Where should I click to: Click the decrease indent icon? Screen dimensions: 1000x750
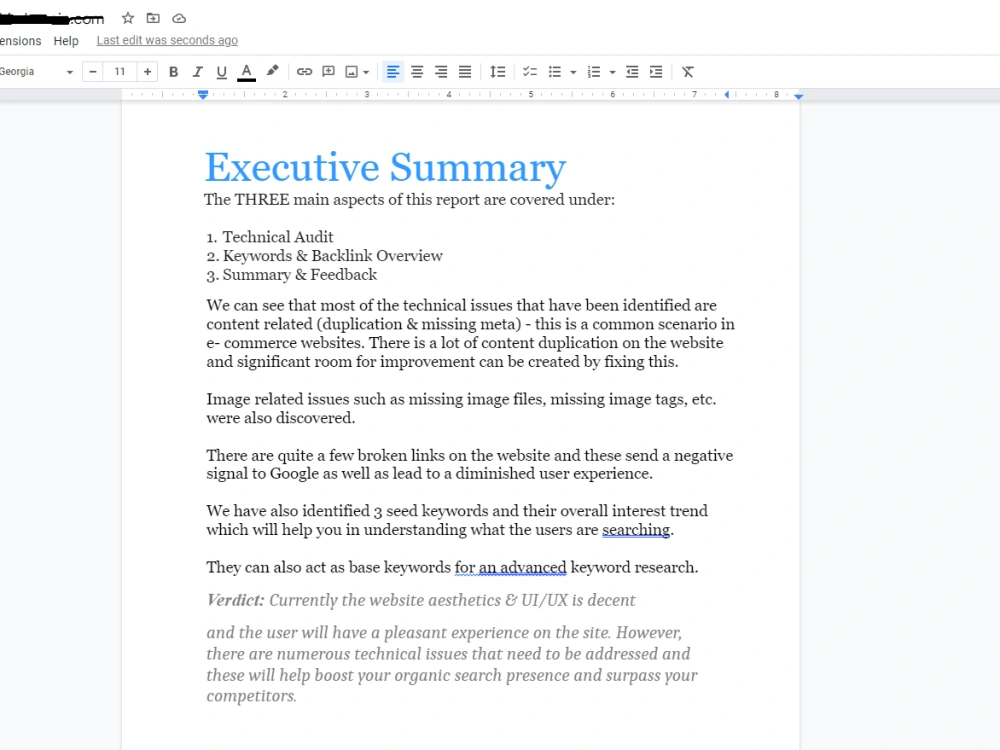coord(632,72)
